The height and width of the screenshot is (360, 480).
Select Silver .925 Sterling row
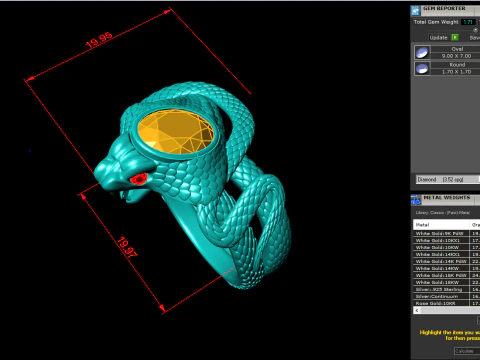pos(441,289)
